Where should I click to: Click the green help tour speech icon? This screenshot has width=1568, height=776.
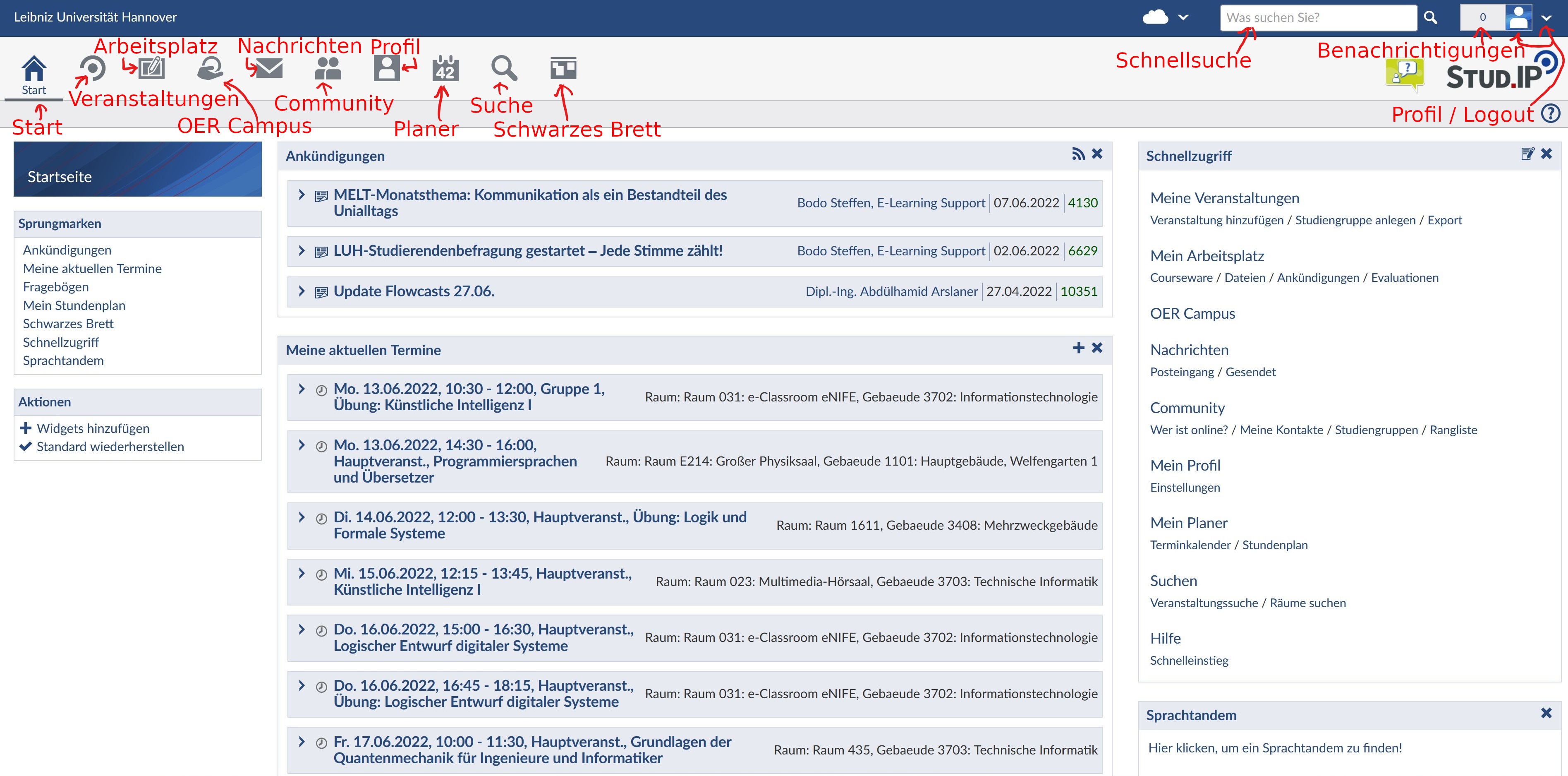[x=1405, y=75]
